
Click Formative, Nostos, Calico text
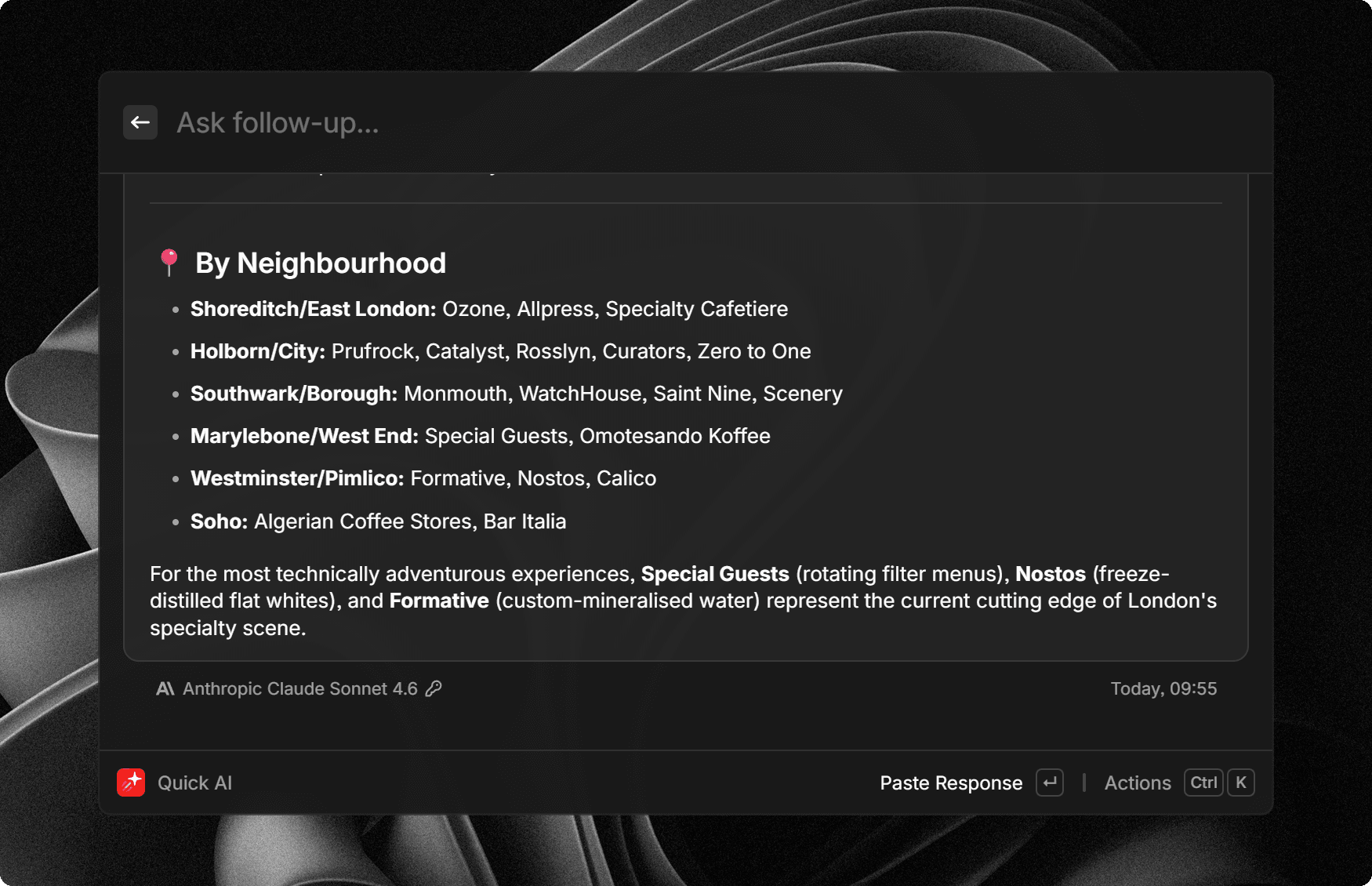pyautogui.click(x=533, y=478)
